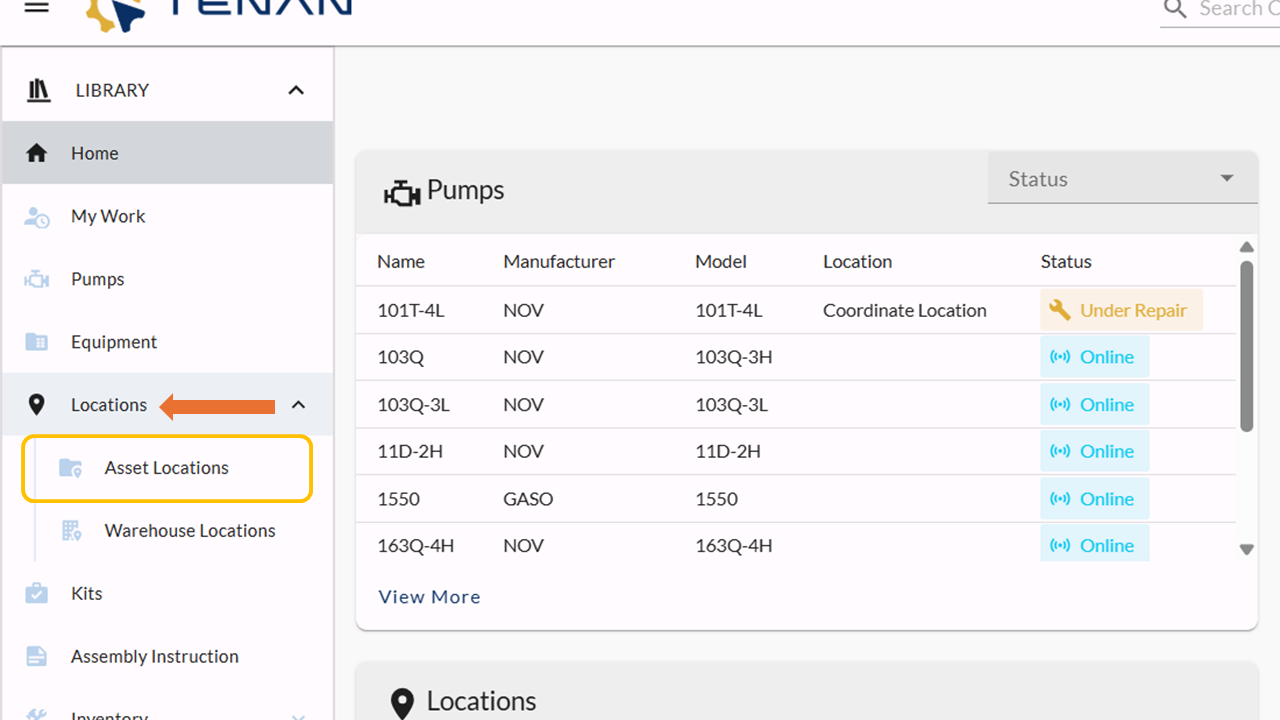The width and height of the screenshot is (1280, 720).
Task: Click the Home house icon
Action: click(x=37, y=153)
